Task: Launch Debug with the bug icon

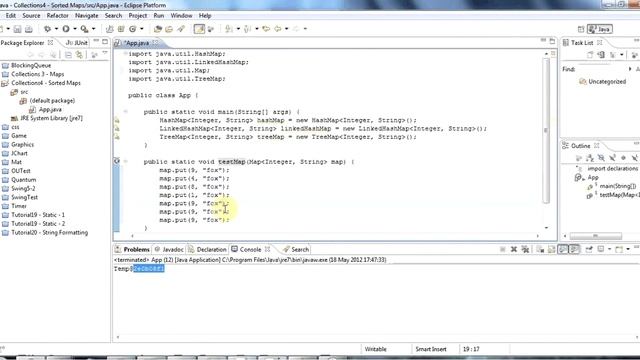Action: (x=47, y=29)
